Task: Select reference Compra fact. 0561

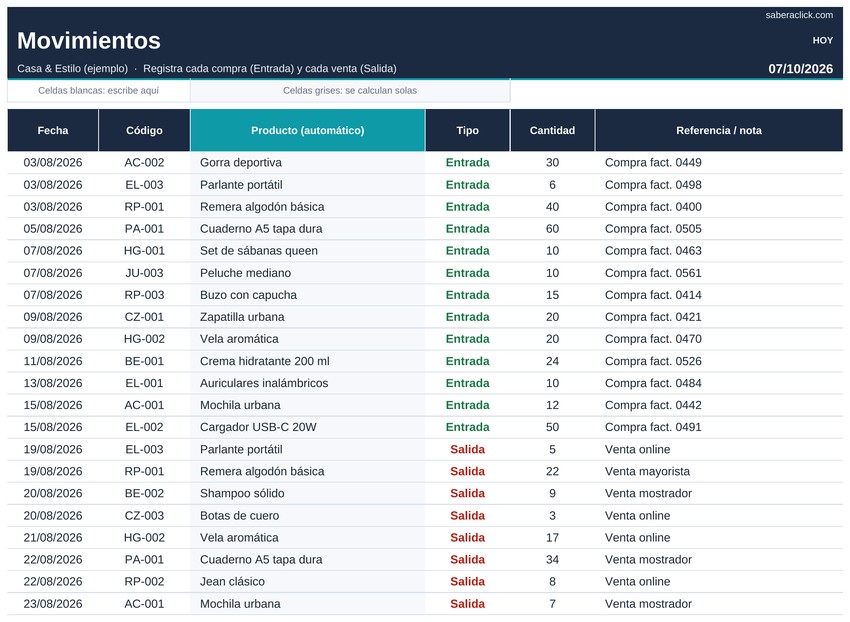Action: (719, 273)
